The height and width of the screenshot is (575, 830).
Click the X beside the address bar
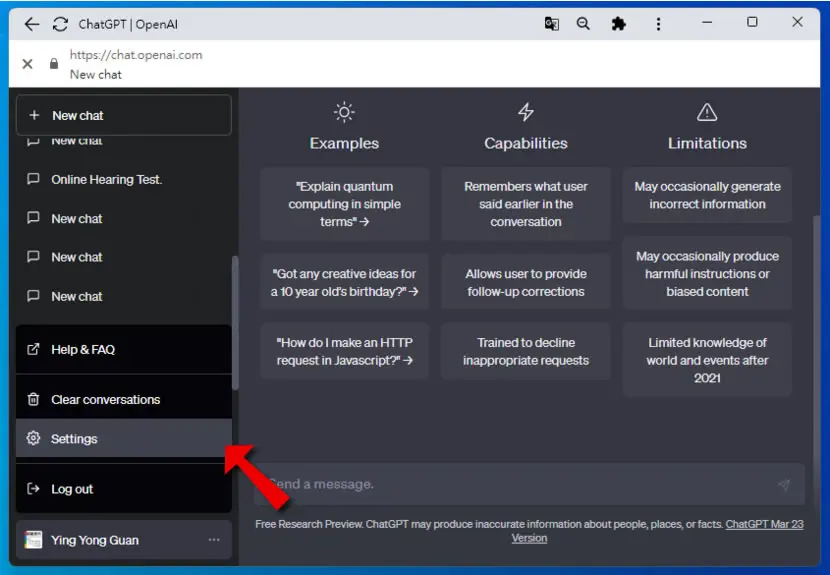pos(28,64)
